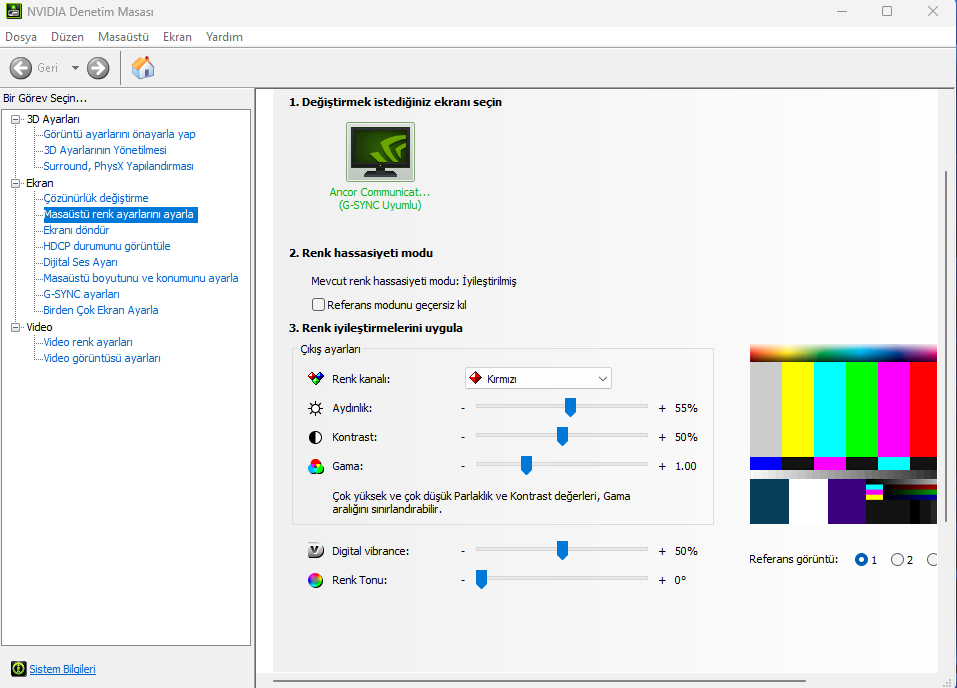Click minus button for Gama
The height and width of the screenshot is (688, 957).
pos(463,466)
